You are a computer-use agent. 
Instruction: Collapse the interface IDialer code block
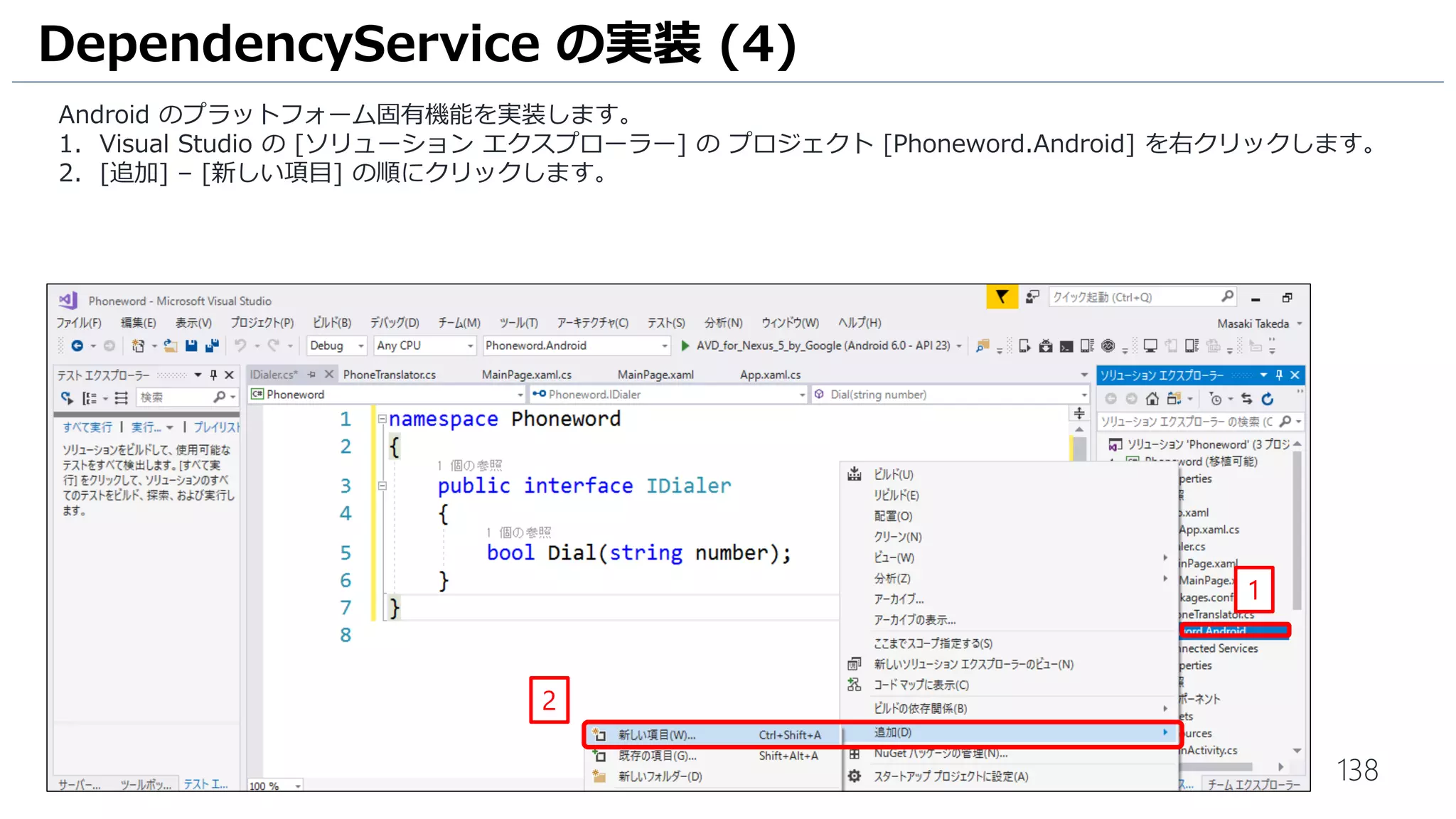[382, 486]
